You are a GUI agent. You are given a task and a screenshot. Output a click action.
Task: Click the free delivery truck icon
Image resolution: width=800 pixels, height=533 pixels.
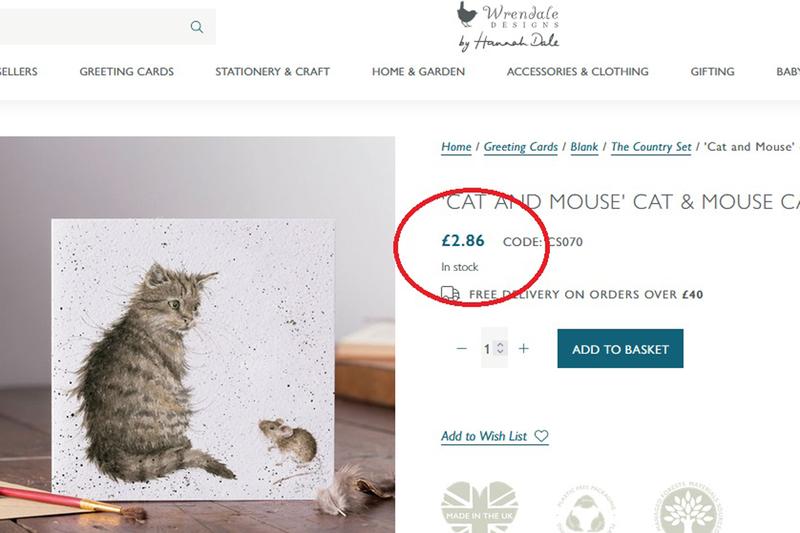tap(451, 294)
